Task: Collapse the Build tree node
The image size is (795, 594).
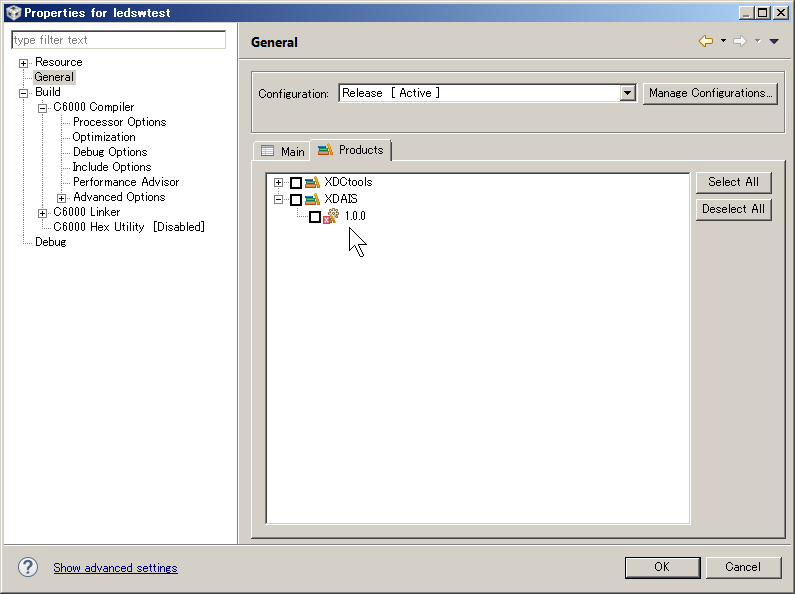Action: (23, 93)
